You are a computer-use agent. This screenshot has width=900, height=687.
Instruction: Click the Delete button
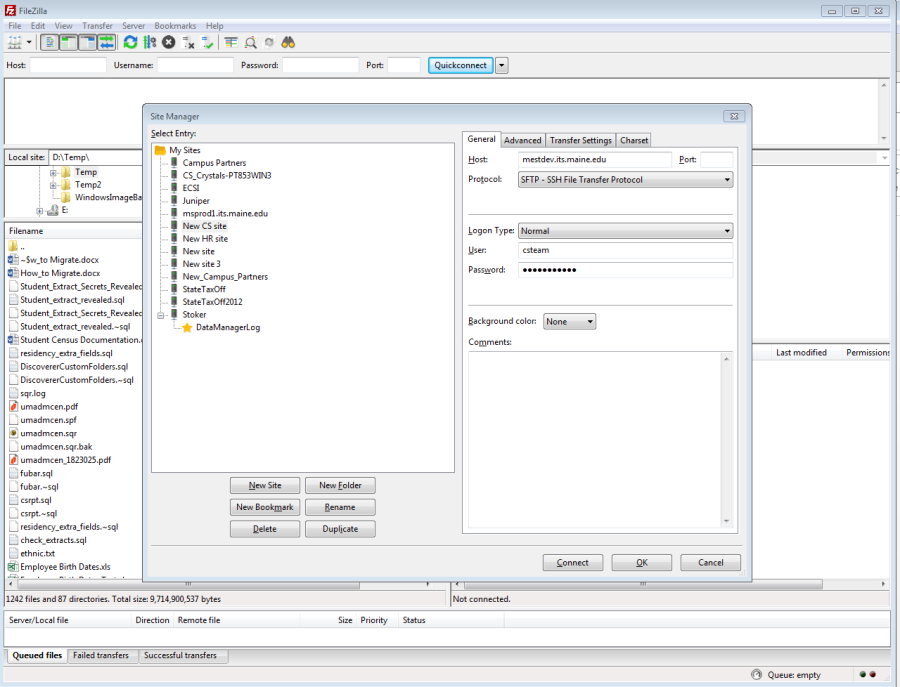click(265, 529)
